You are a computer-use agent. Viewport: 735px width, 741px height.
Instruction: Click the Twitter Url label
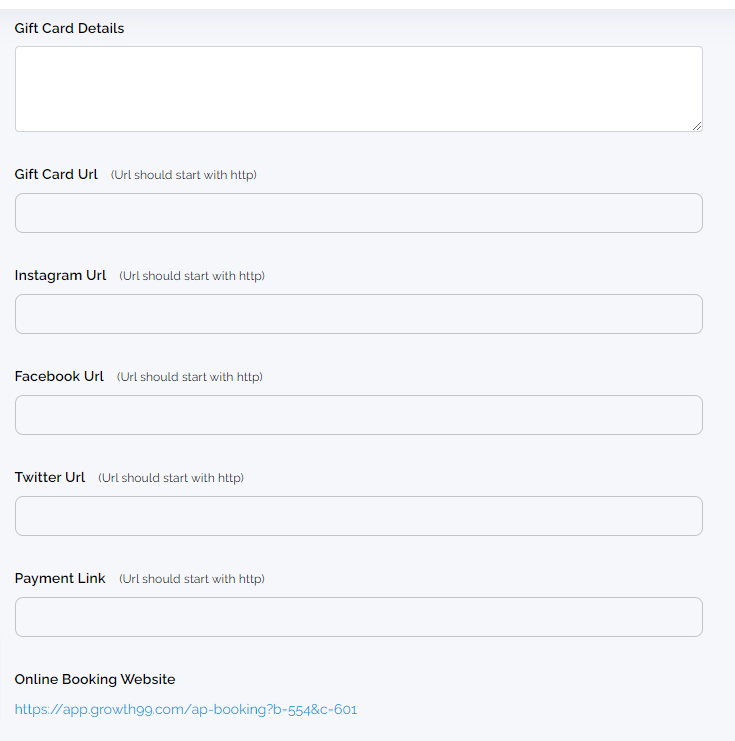coord(50,477)
